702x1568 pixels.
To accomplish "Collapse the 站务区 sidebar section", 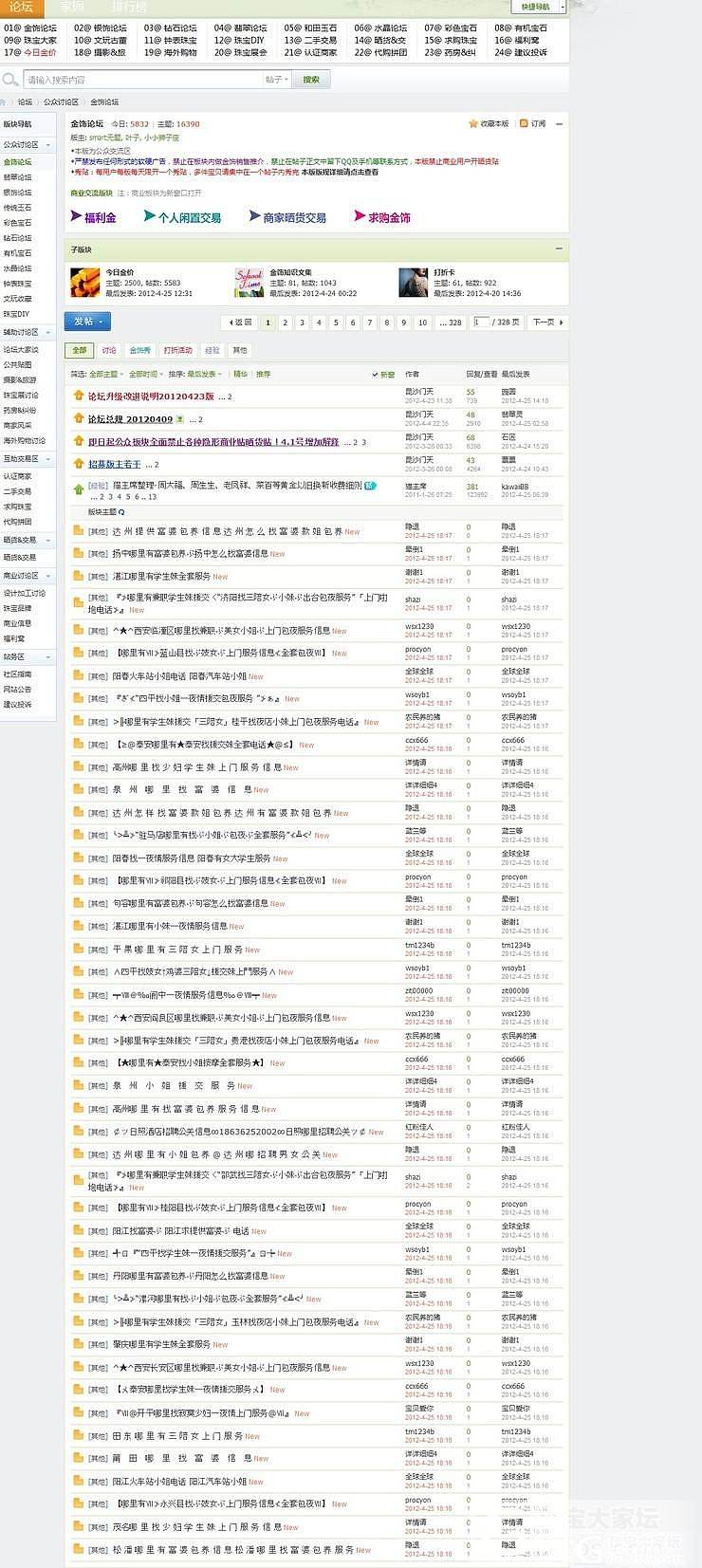I will click(47, 656).
